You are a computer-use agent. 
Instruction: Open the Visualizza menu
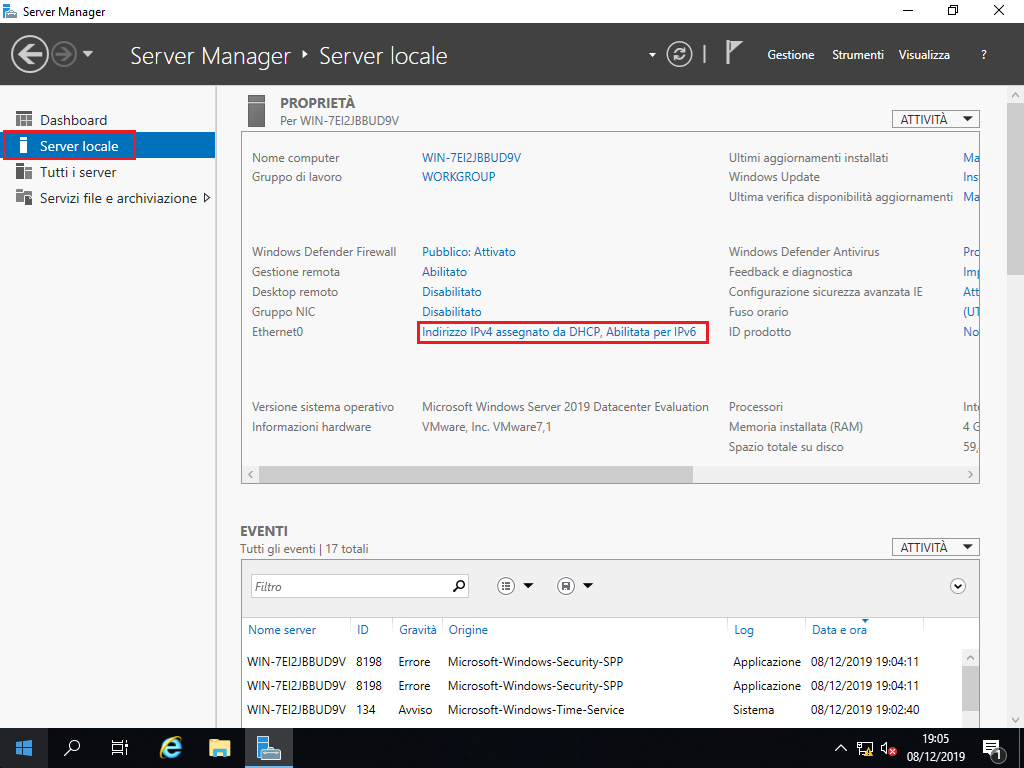[924, 55]
